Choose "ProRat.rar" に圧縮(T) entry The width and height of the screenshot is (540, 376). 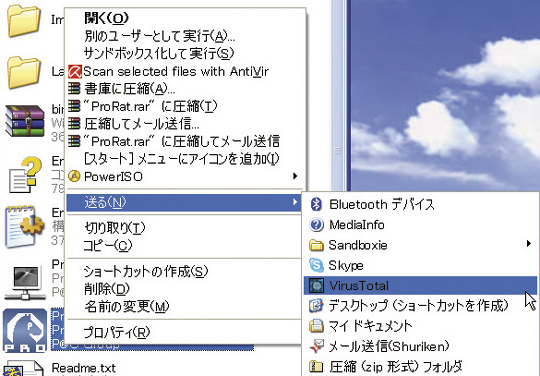[x=185, y=106]
